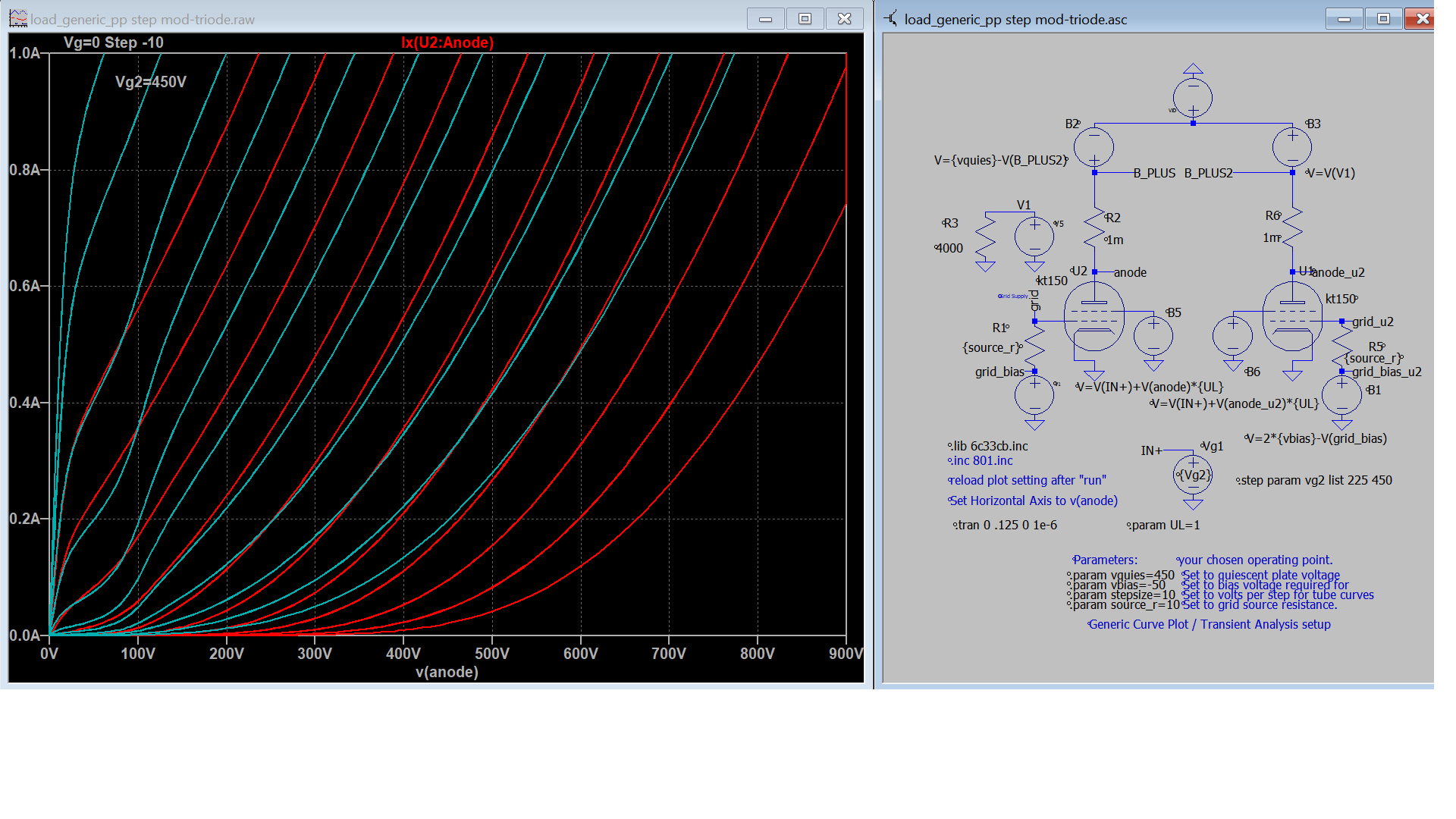Click V=V(IN+)+V(anode)*{UL} expression

pyautogui.click(x=1150, y=387)
